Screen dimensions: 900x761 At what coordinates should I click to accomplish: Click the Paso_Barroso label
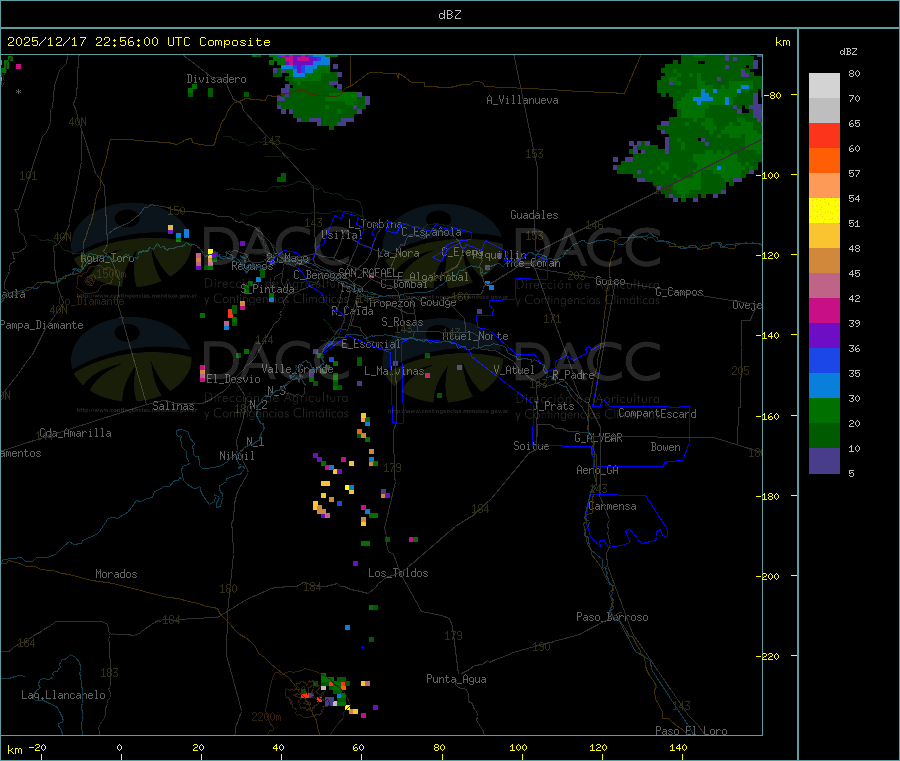coord(612,617)
